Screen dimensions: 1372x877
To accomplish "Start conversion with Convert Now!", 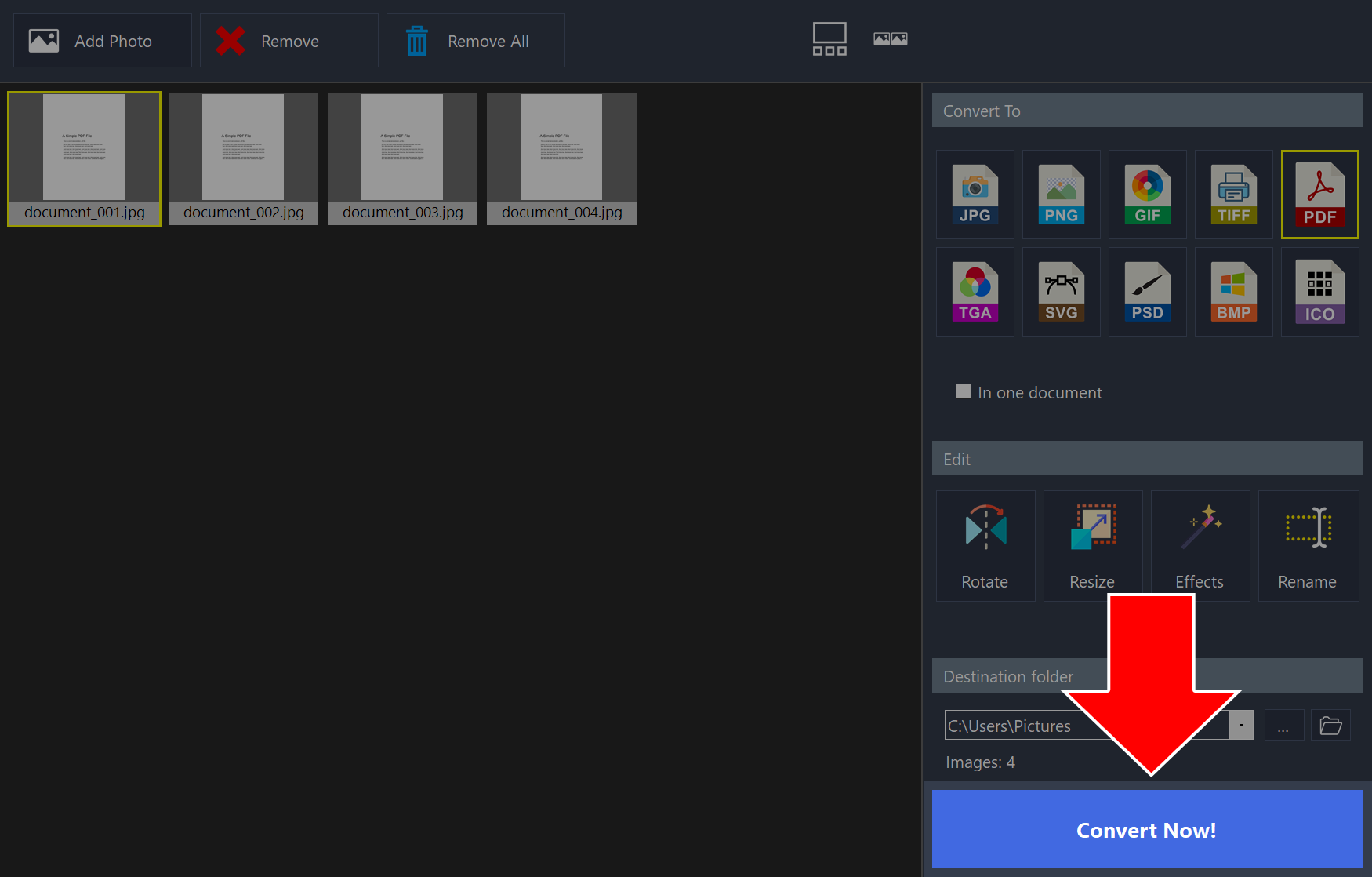I will point(1147,829).
